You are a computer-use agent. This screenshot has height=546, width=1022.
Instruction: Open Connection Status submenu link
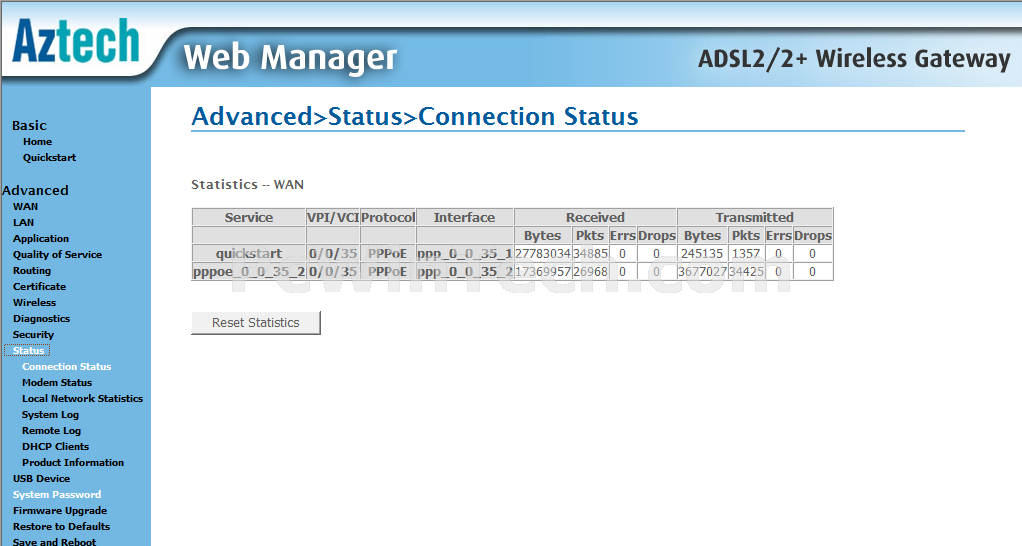tap(66, 367)
